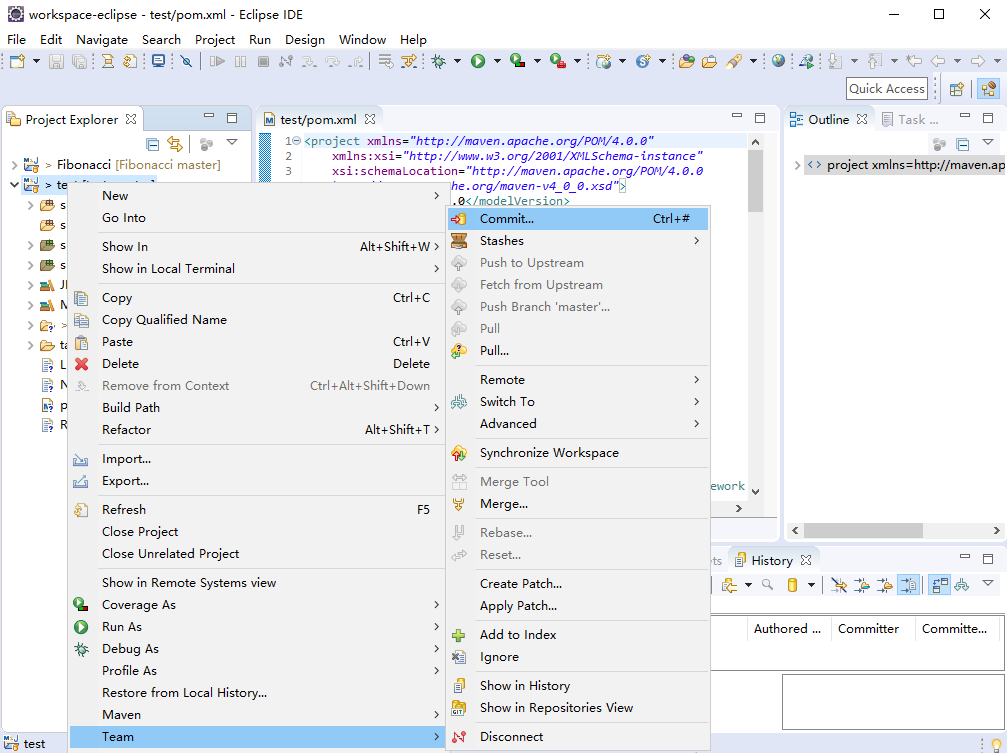Click the Open Perspective icon

tap(957, 89)
